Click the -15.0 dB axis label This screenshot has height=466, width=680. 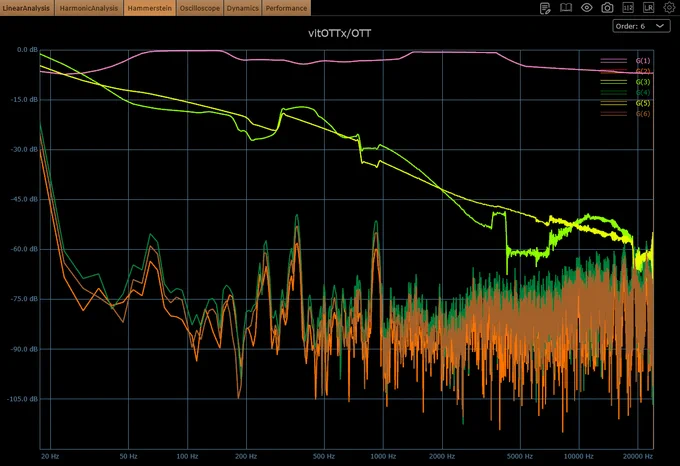point(25,100)
